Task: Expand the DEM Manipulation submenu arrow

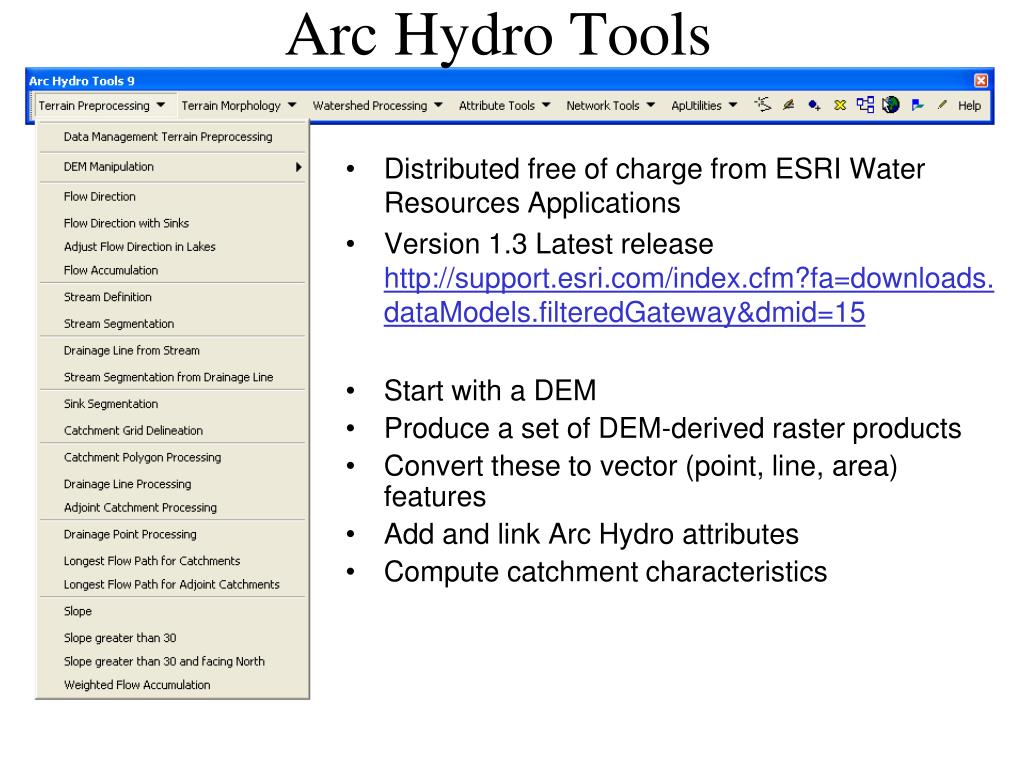Action: point(298,167)
